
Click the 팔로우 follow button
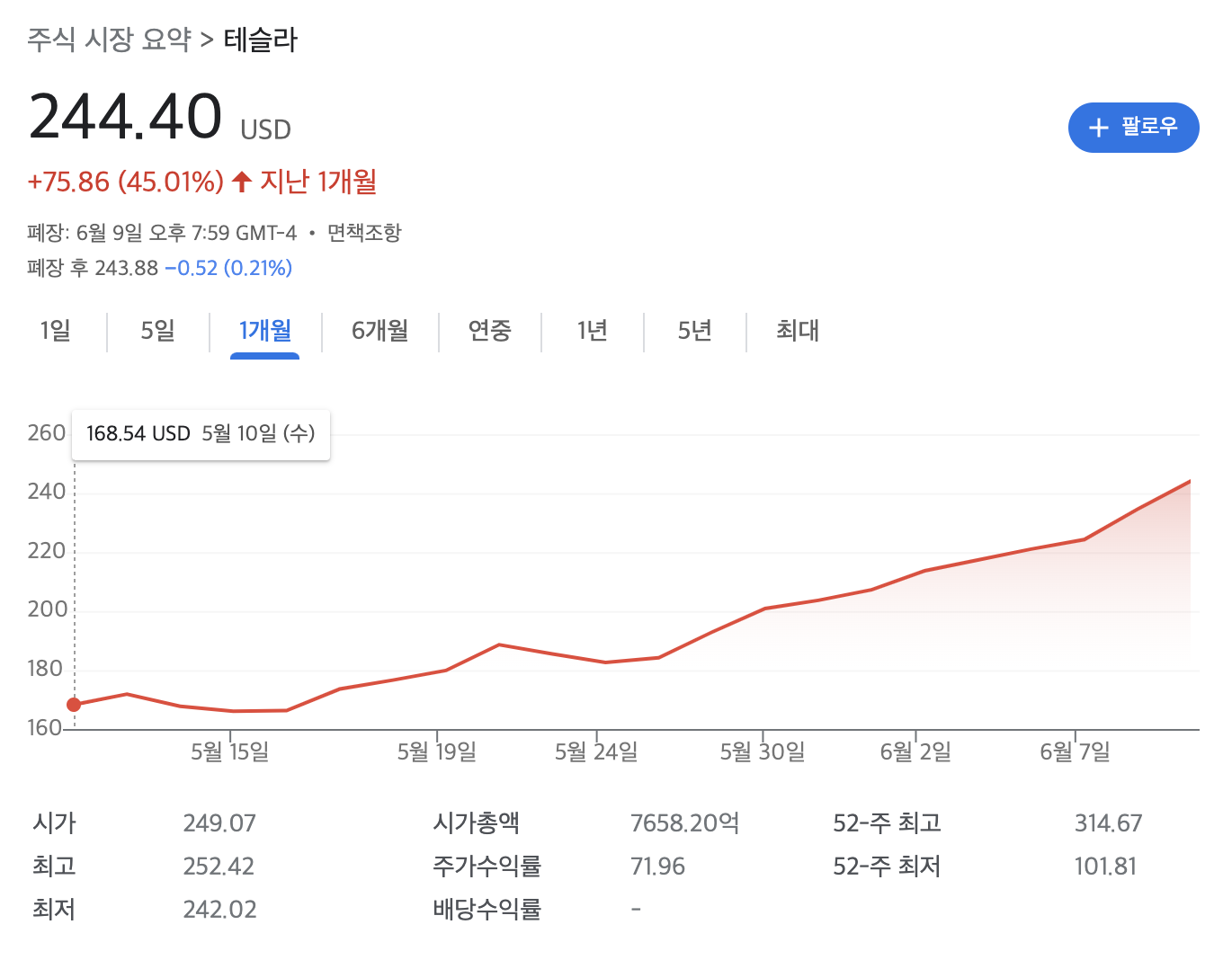[1133, 128]
